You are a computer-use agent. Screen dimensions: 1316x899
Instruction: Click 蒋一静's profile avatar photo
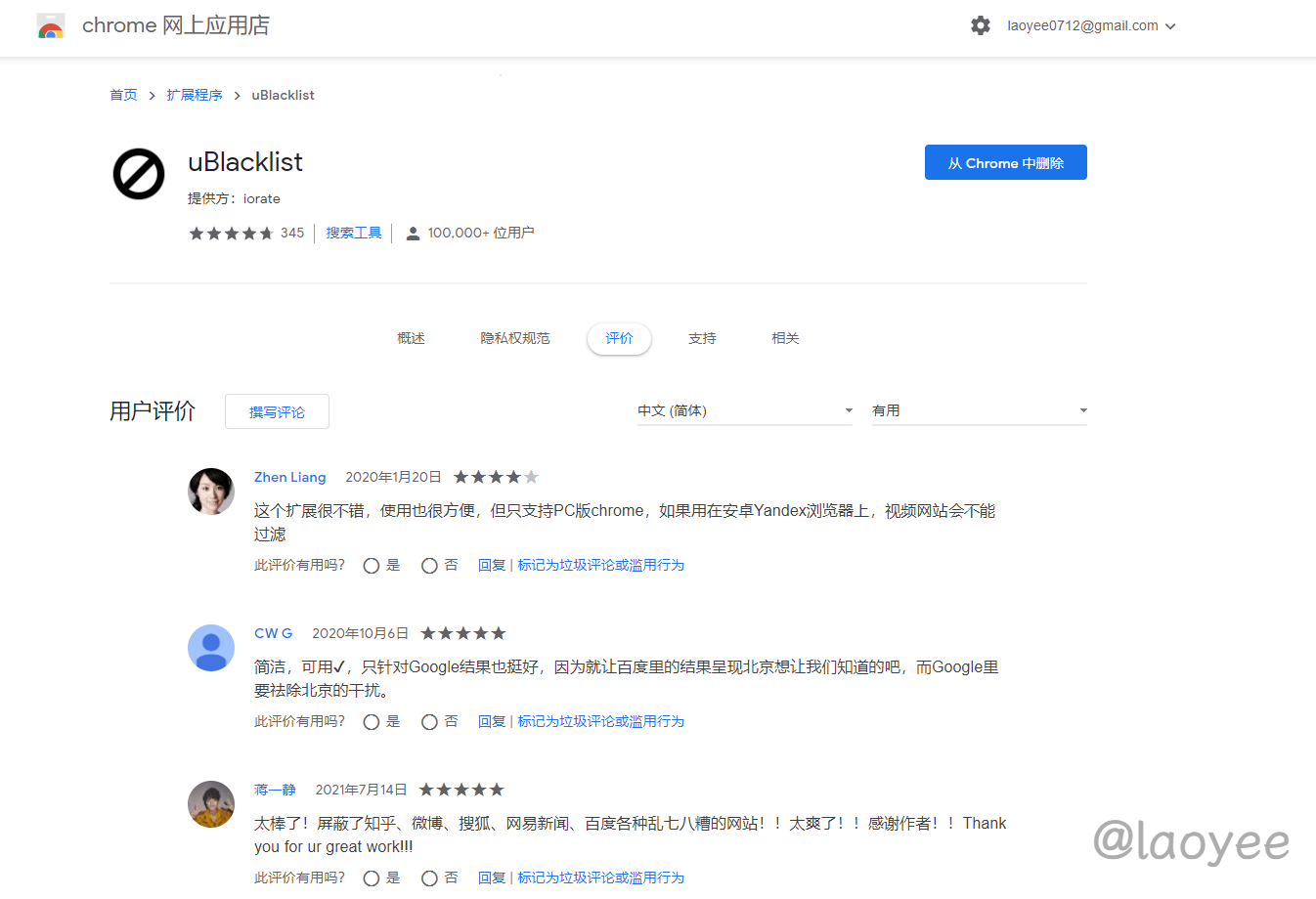[x=211, y=804]
